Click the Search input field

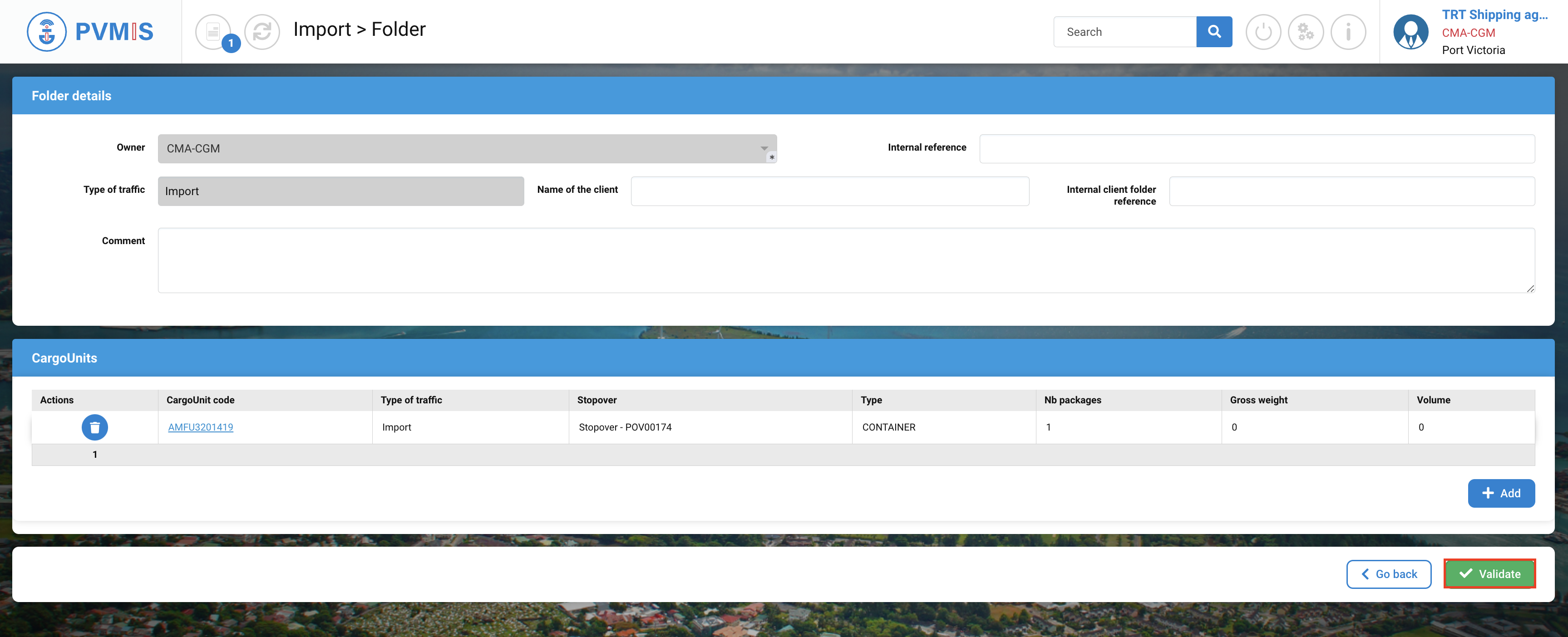(x=1124, y=32)
